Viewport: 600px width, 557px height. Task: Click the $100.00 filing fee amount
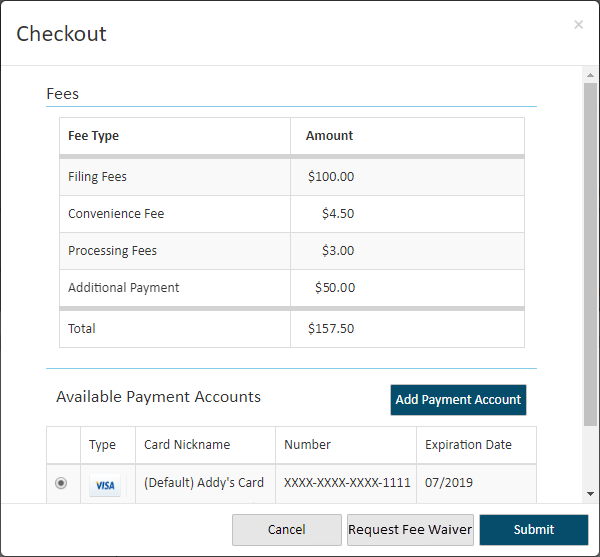pyautogui.click(x=331, y=176)
